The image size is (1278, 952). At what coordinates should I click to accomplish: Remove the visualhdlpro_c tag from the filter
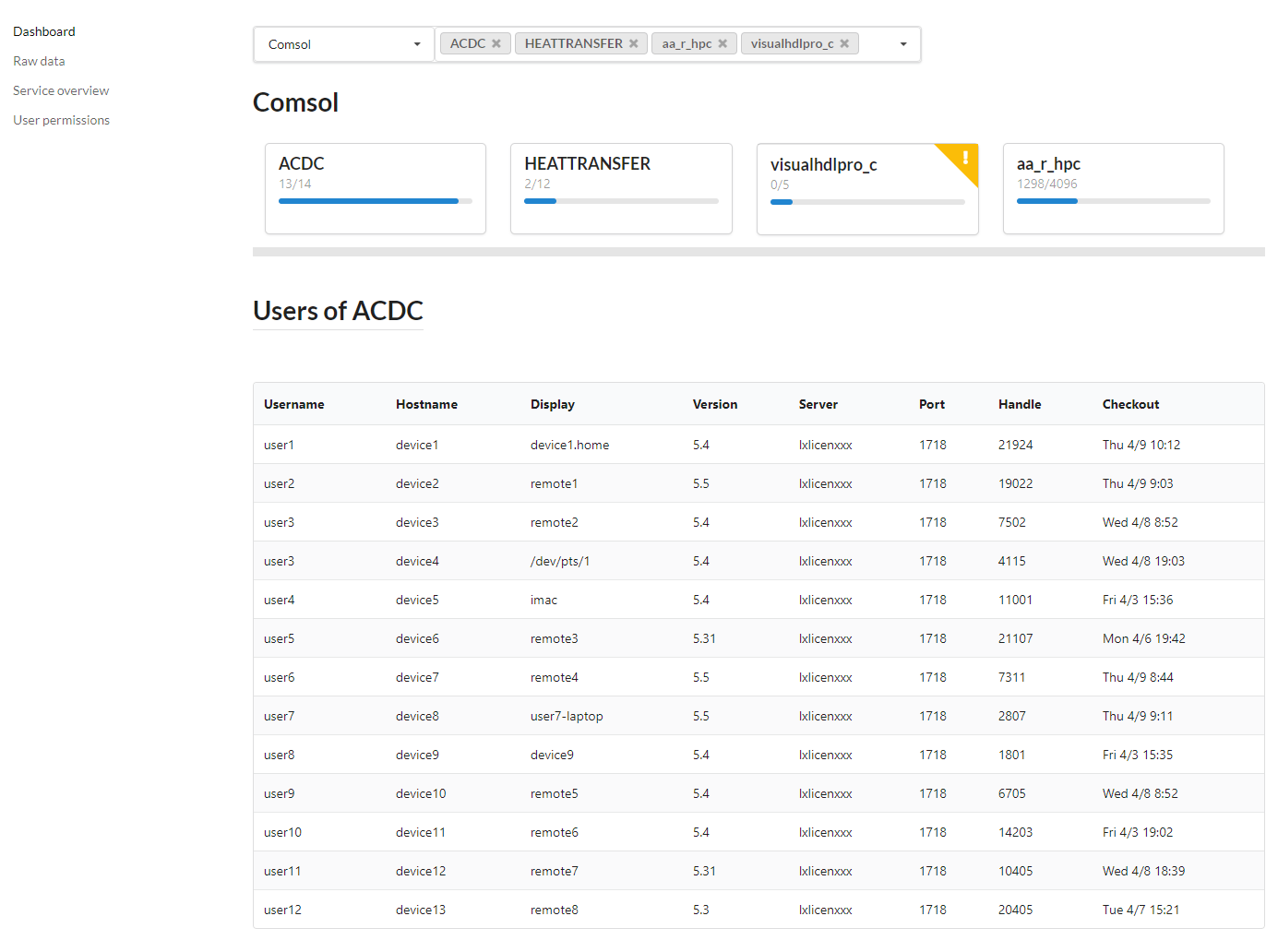coord(844,43)
